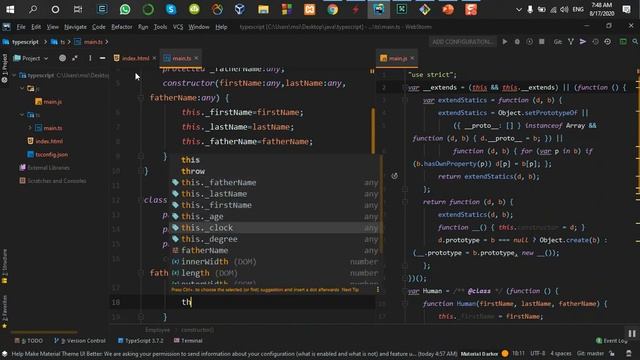Viewport: 640px width, 360px height.
Task: Collapse the ts folder node
Action: (22, 115)
